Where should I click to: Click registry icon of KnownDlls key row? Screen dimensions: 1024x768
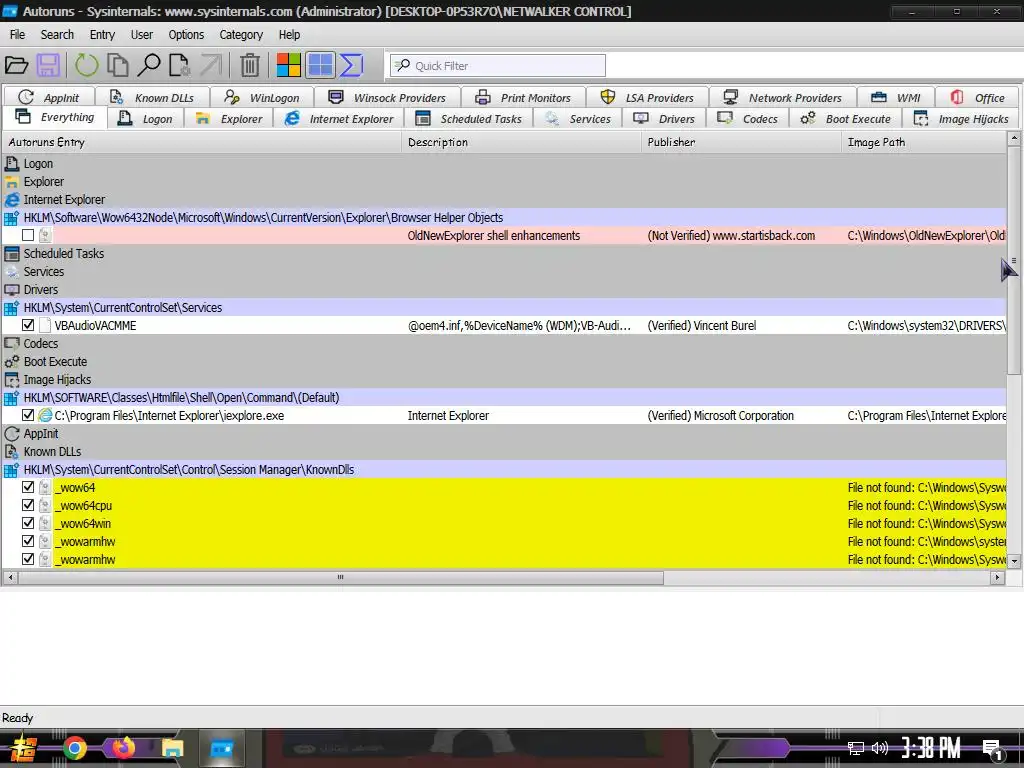(x=11, y=470)
